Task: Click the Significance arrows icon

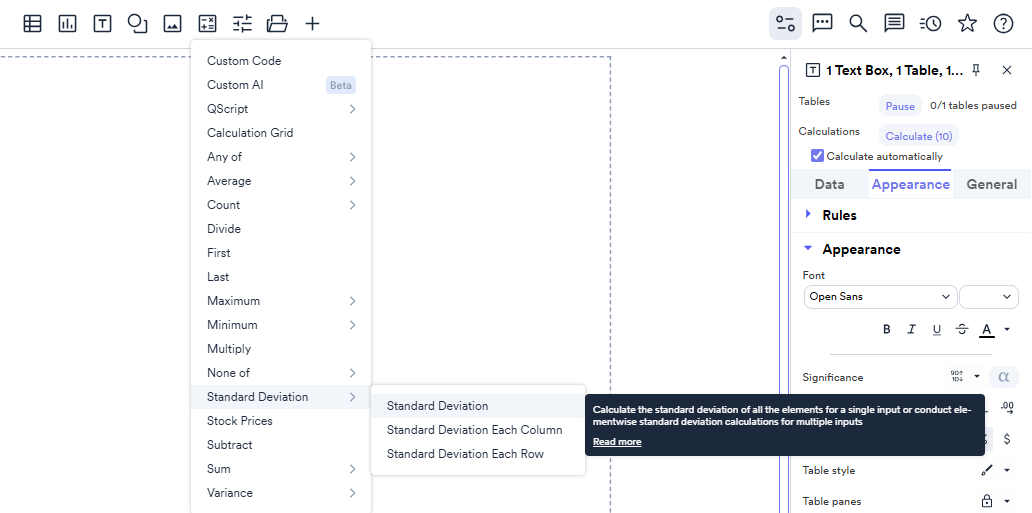Action: tap(957, 377)
